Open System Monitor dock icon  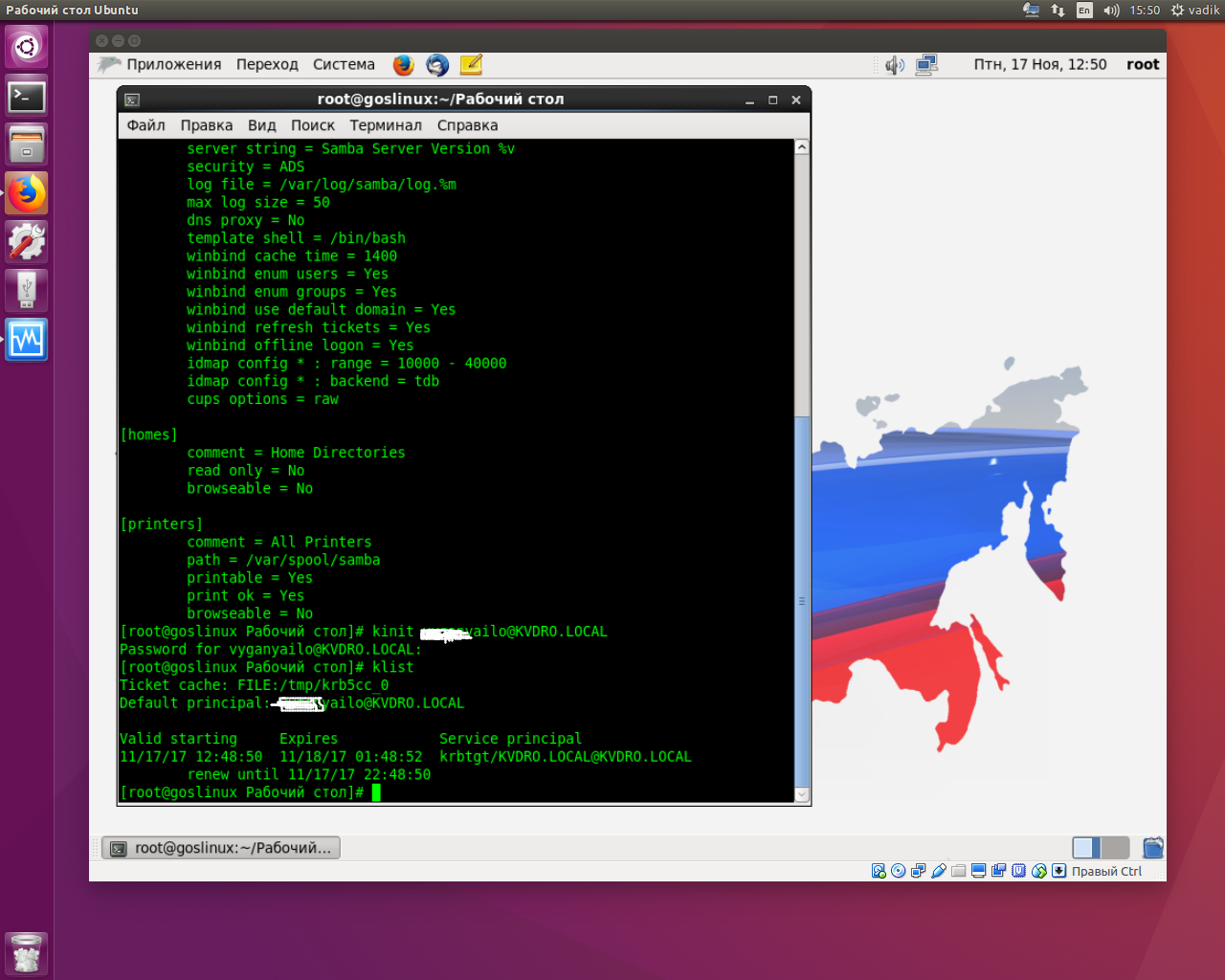pyautogui.click(x=27, y=340)
